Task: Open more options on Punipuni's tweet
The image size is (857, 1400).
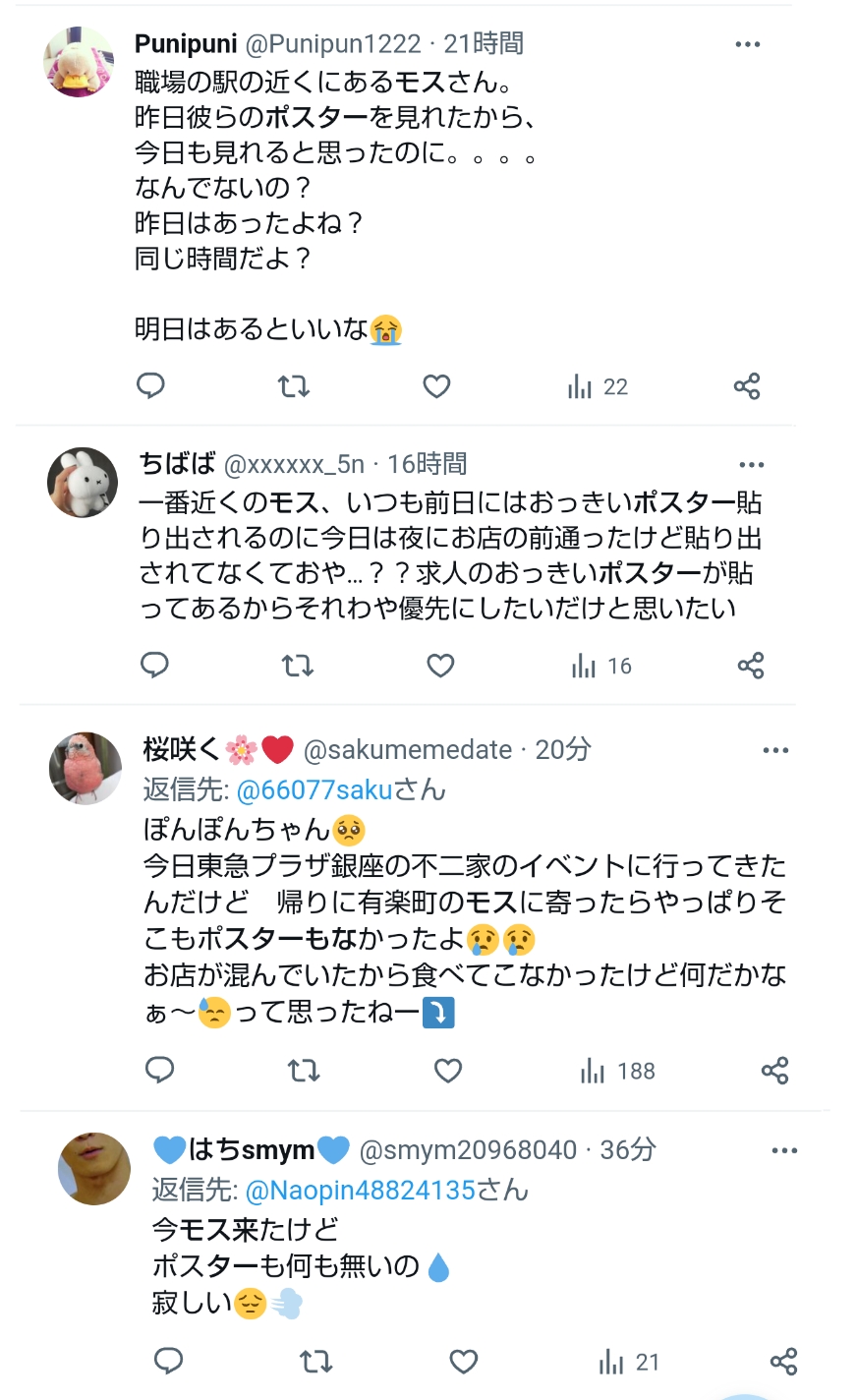Action: tap(748, 44)
